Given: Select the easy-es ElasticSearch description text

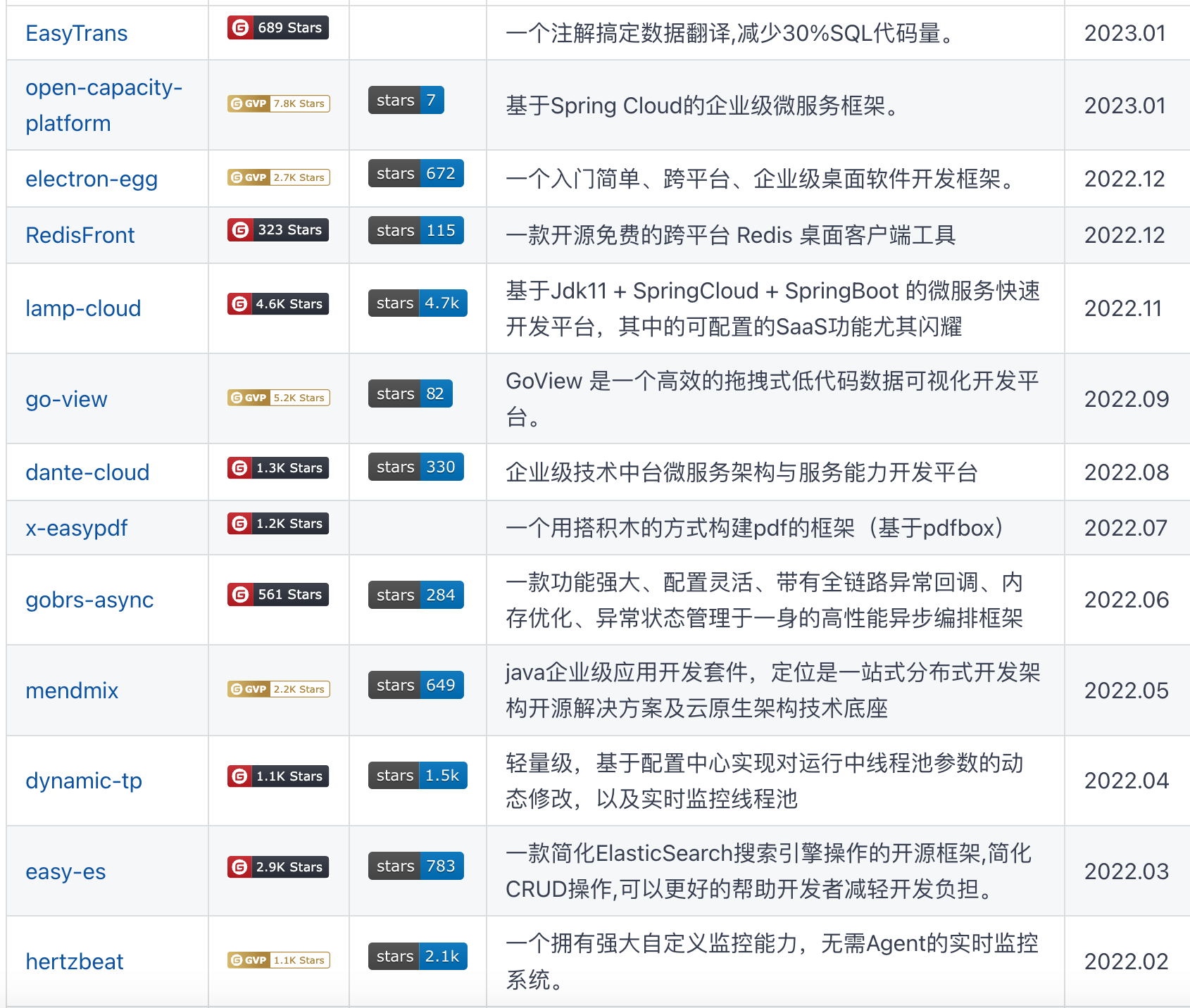Looking at the screenshot, I should click(769, 871).
